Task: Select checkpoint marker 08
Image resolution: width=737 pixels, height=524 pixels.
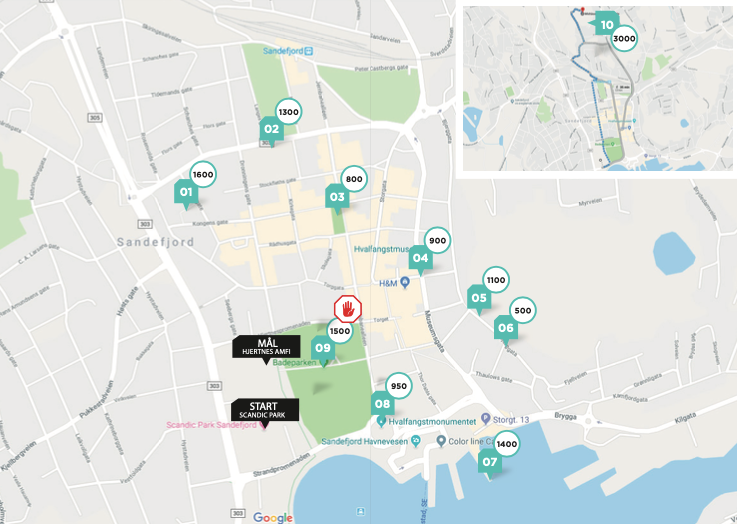Action: point(383,404)
